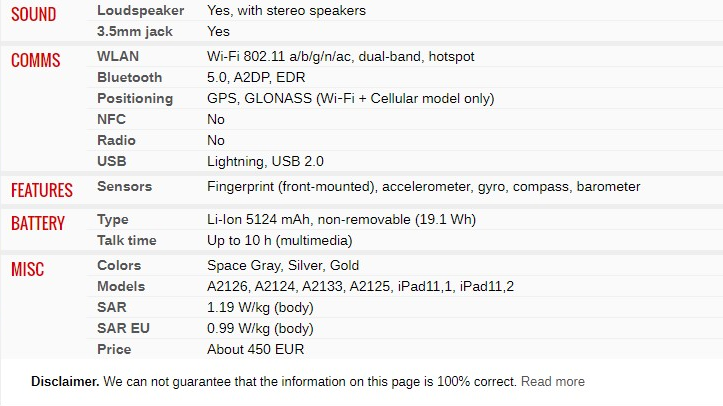Open the Read more disclaimer link
Image resolution: width=723 pixels, height=406 pixels.
552,382
